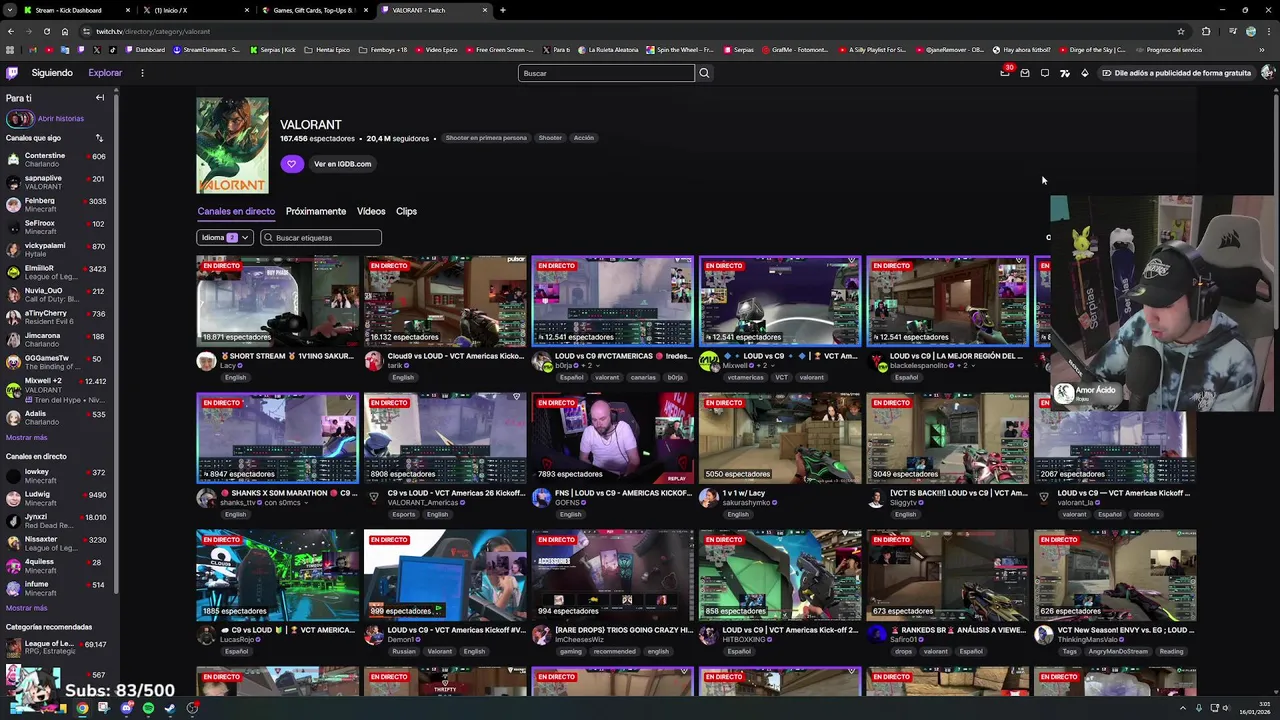The height and width of the screenshot is (720, 1280).
Task: Select the Shooter en primera persona tag
Action: point(486,138)
